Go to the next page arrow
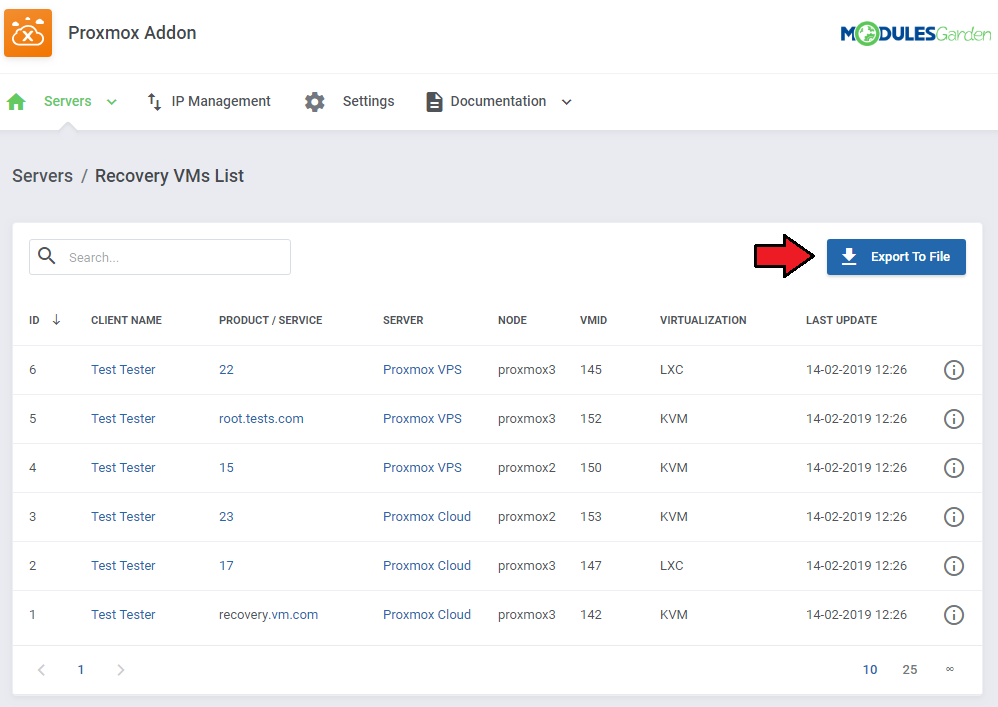998x707 pixels. tap(120, 669)
